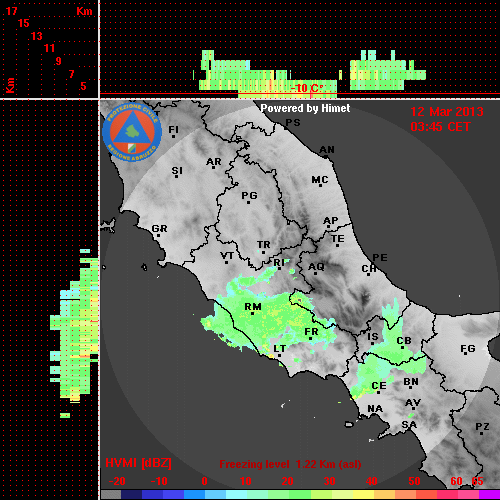Select the GR city marker

(x=158, y=236)
